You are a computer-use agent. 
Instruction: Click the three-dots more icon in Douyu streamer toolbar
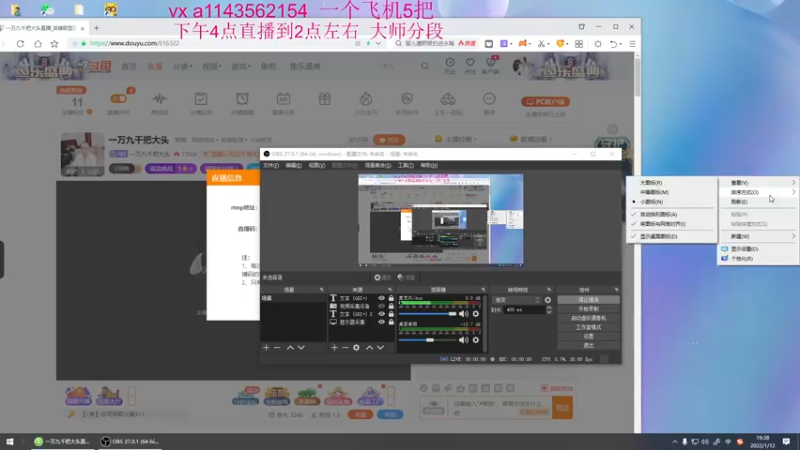pyautogui.click(x=489, y=99)
